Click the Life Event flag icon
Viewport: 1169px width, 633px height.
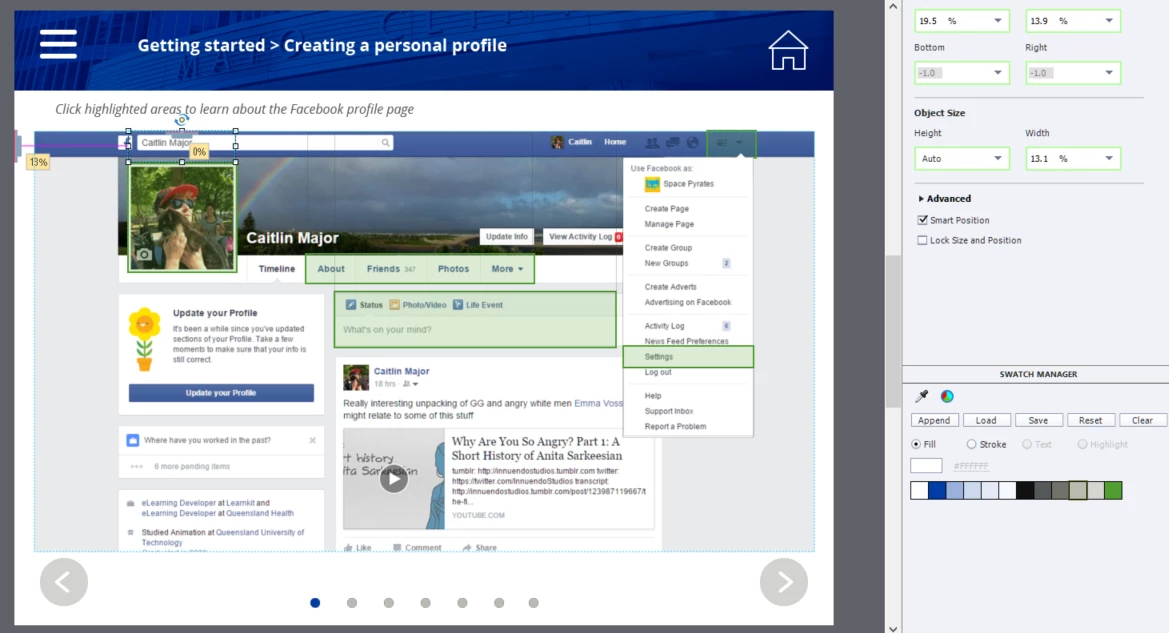pos(458,305)
